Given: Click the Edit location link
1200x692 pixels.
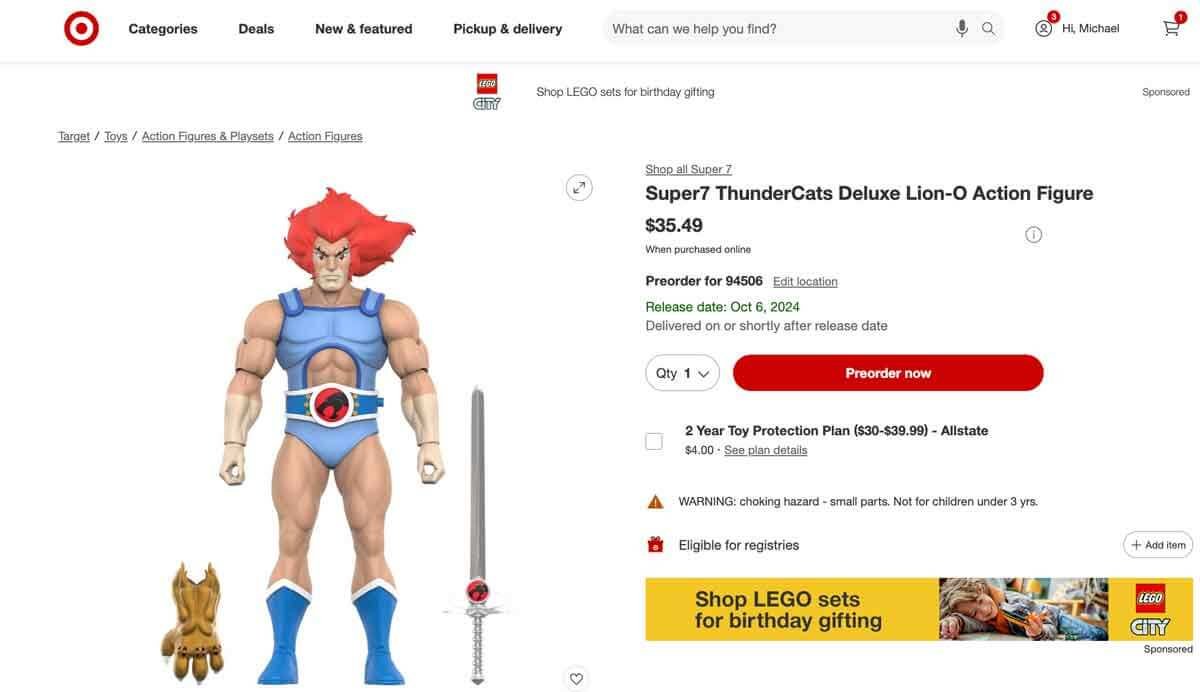Looking at the screenshot, I should coord(805,282).
